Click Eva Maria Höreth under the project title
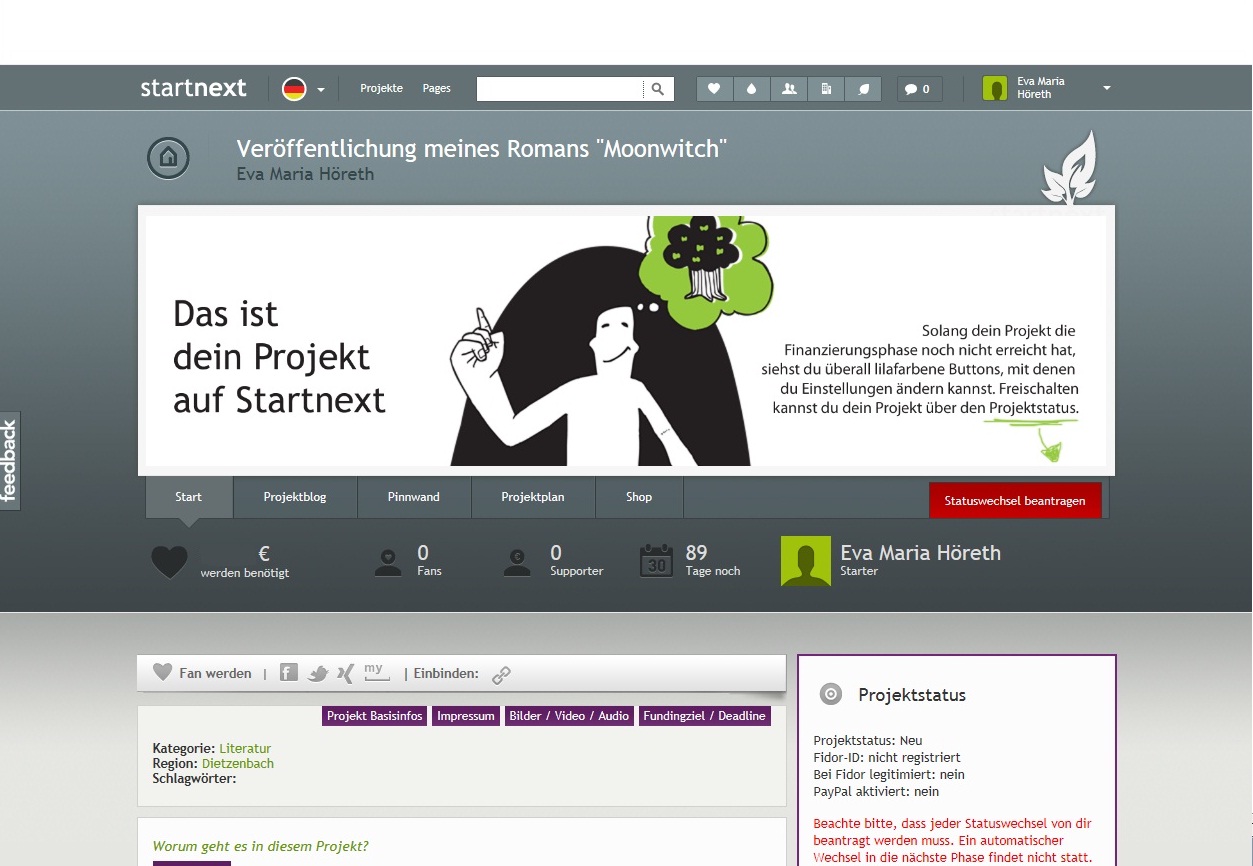Image resolution: width=1253 pixels, height=866 pixels. tap(305, 174)
